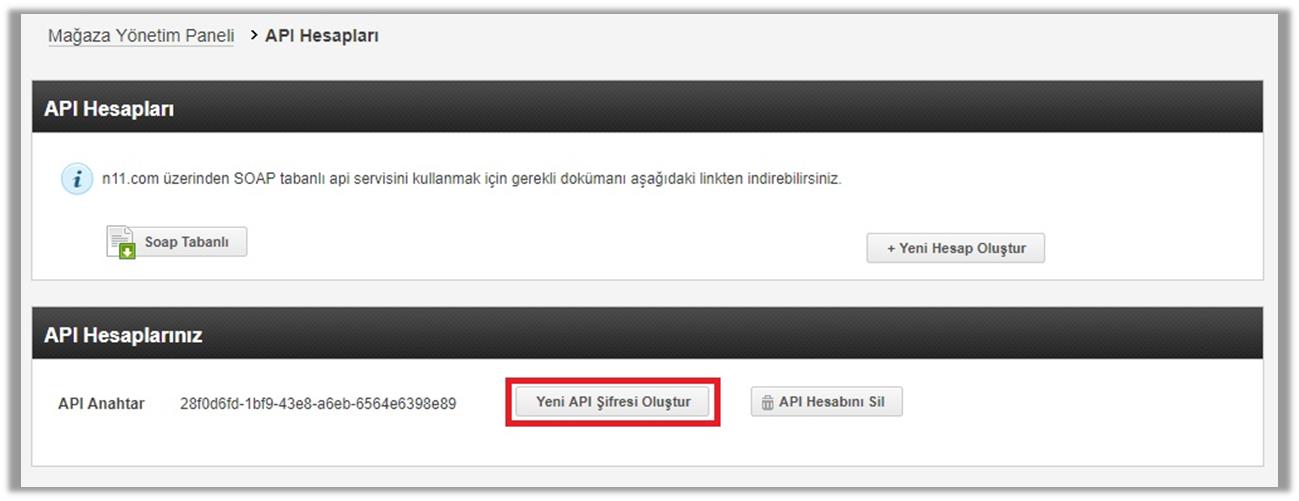Select the API key value text

318,404
